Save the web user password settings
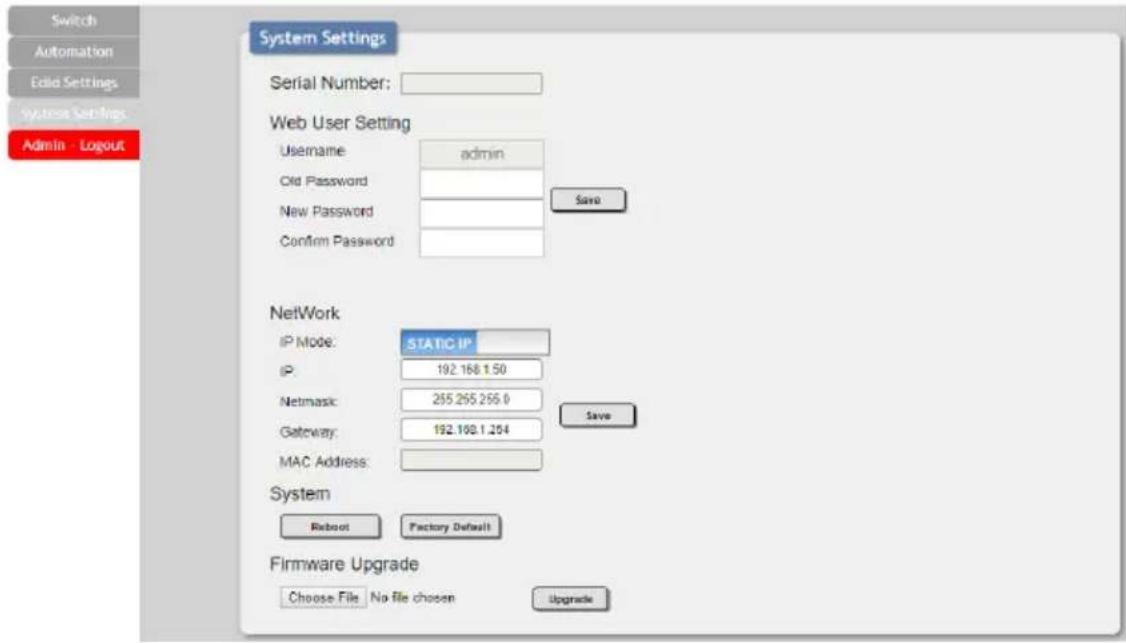 (588, 200)
